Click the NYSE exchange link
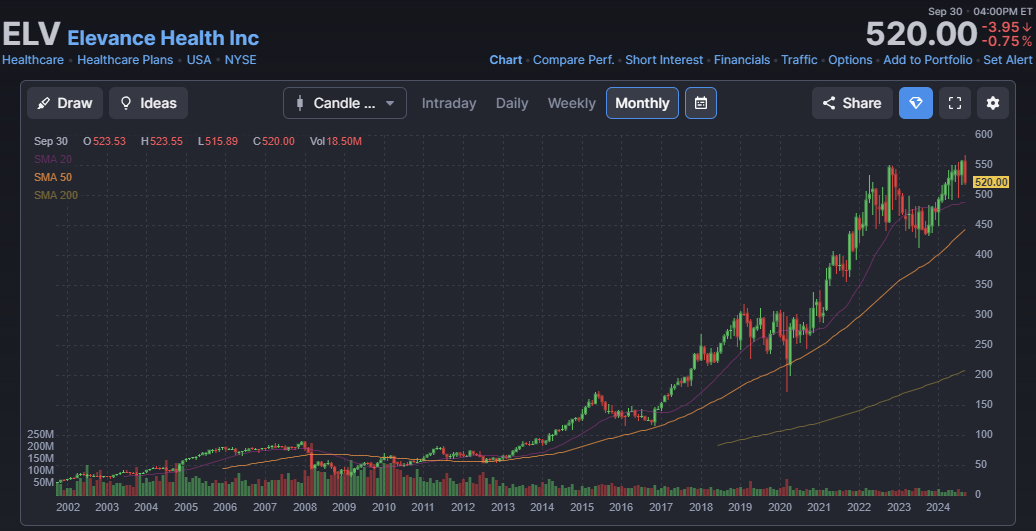The image size is (1036, 531). [x=240, y=59]
